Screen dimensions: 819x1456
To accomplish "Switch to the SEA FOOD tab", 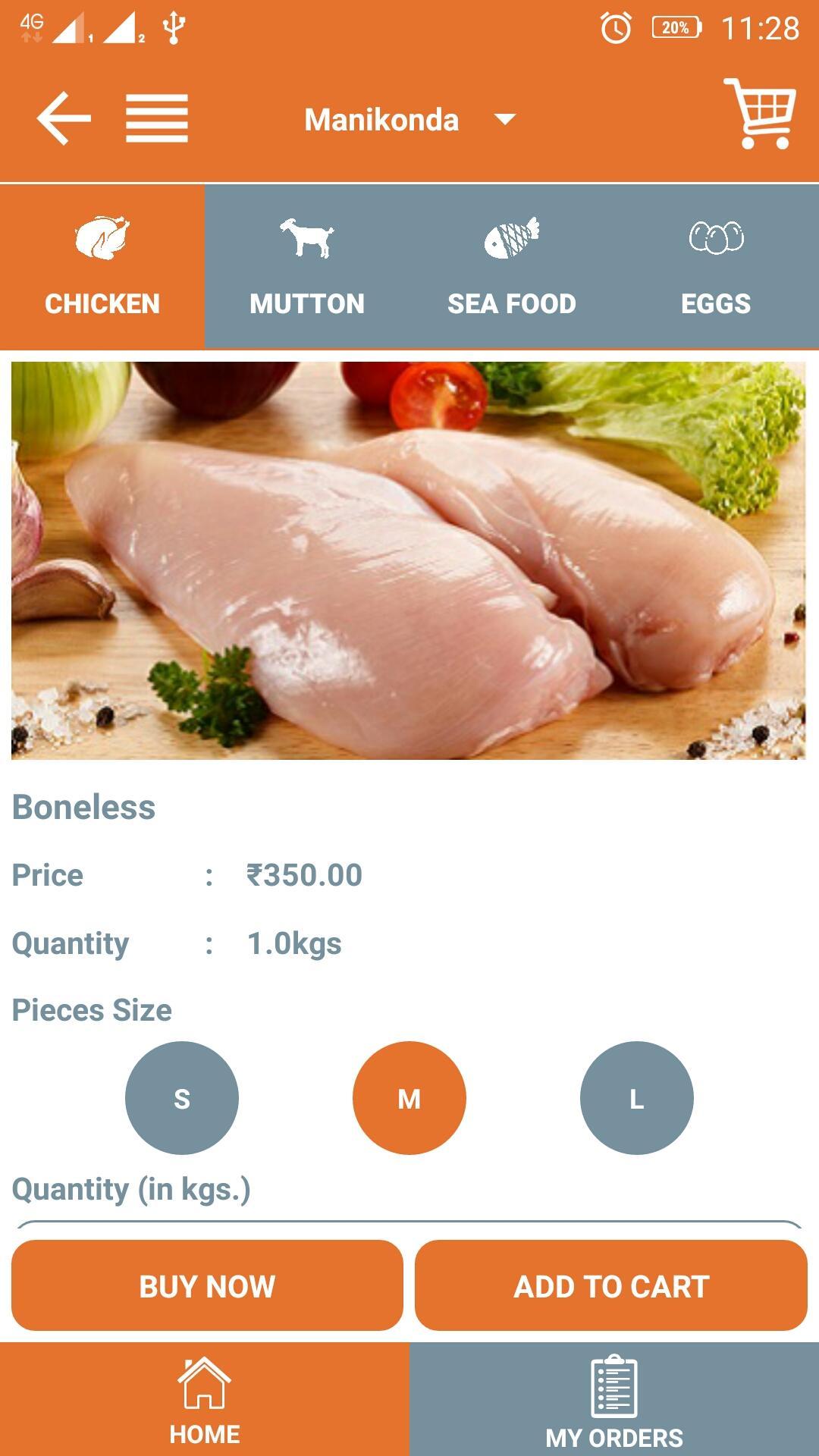I will [x=512, y=267].
